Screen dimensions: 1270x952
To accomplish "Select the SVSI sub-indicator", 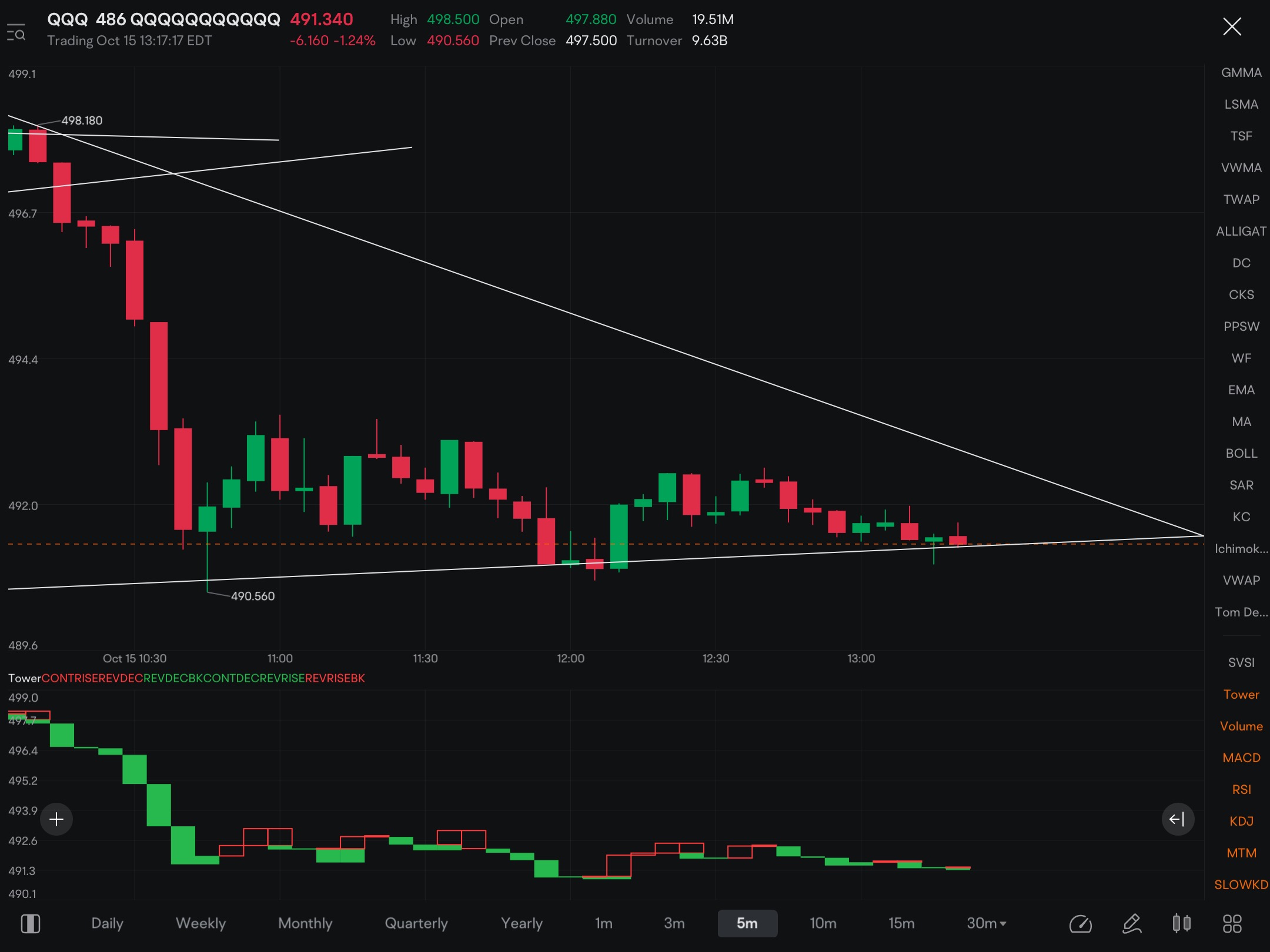I will click(1241, 663).
